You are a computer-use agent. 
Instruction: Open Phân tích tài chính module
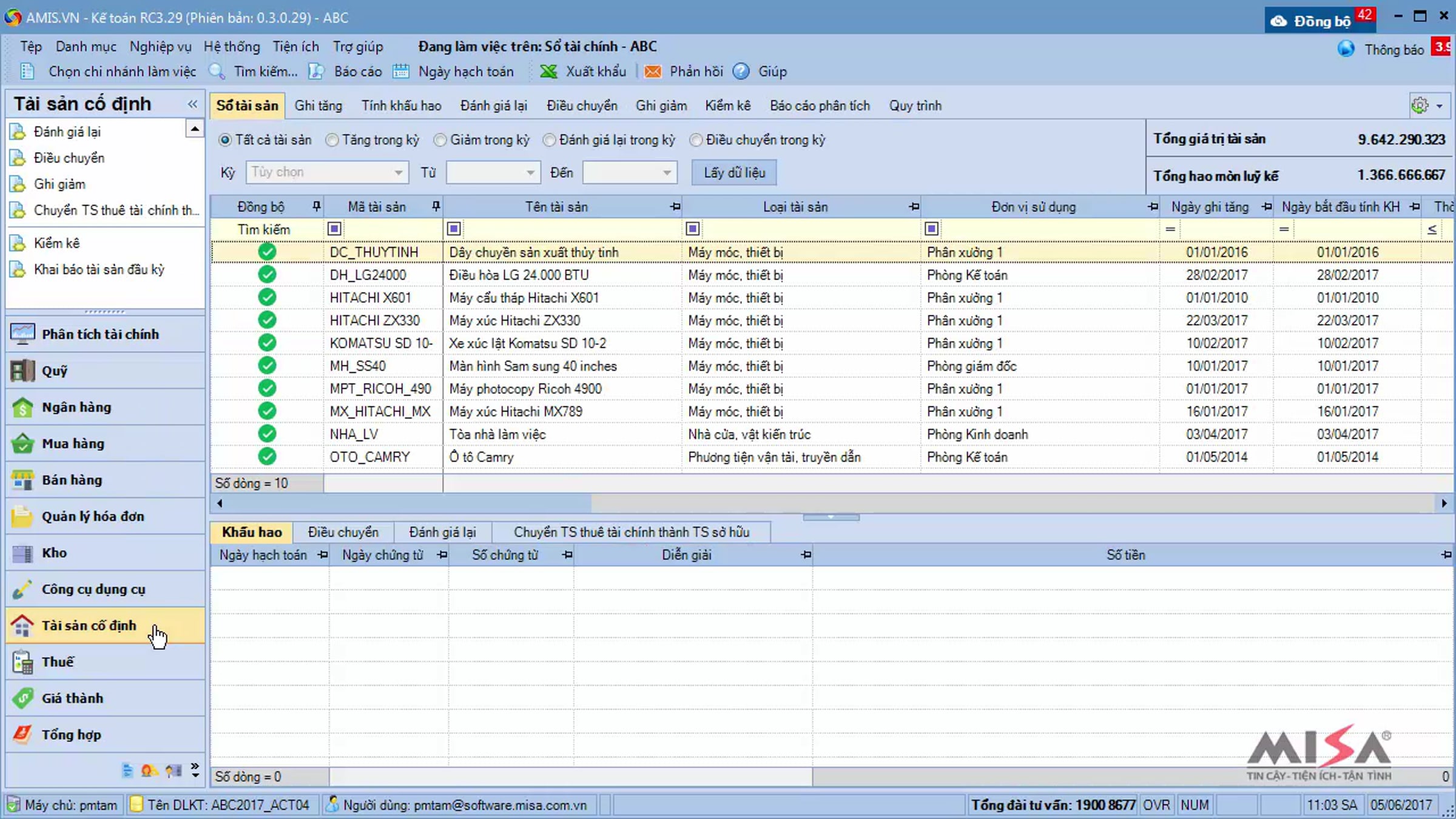coord(106,334)
